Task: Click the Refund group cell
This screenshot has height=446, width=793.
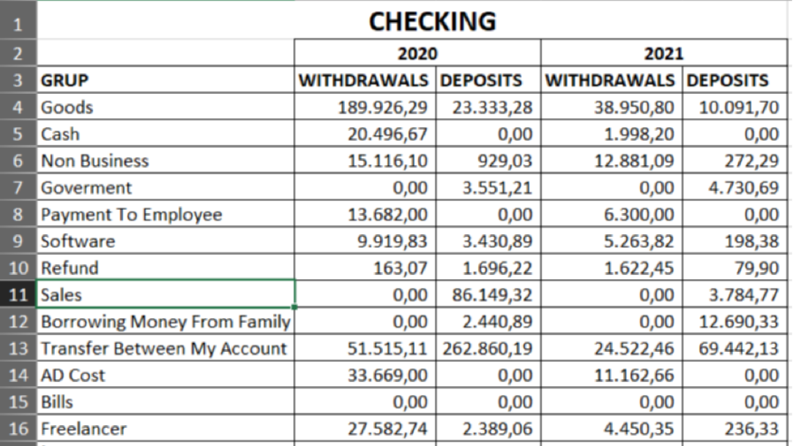Action: tap(165, 267)
